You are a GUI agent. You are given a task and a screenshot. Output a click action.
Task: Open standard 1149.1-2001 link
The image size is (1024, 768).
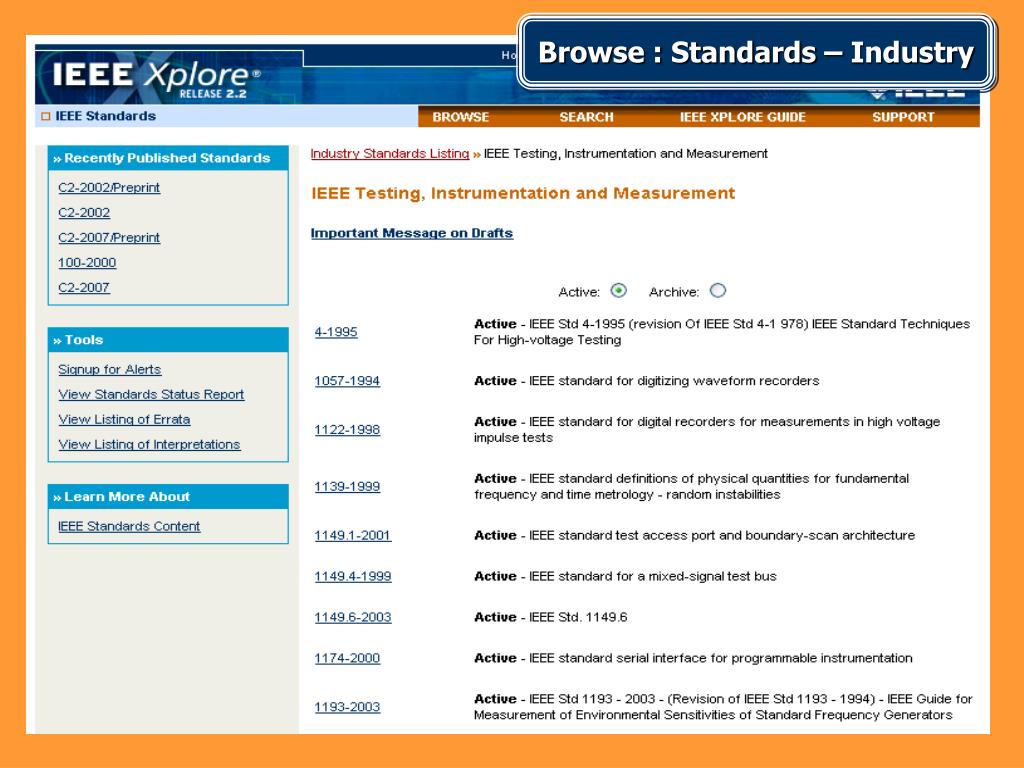353,536
